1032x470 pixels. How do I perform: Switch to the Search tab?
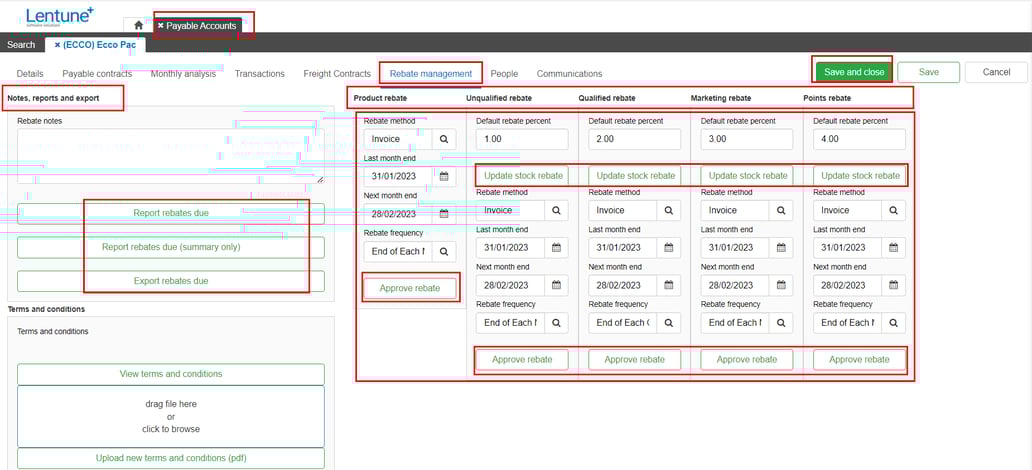(x=21, y=45)
